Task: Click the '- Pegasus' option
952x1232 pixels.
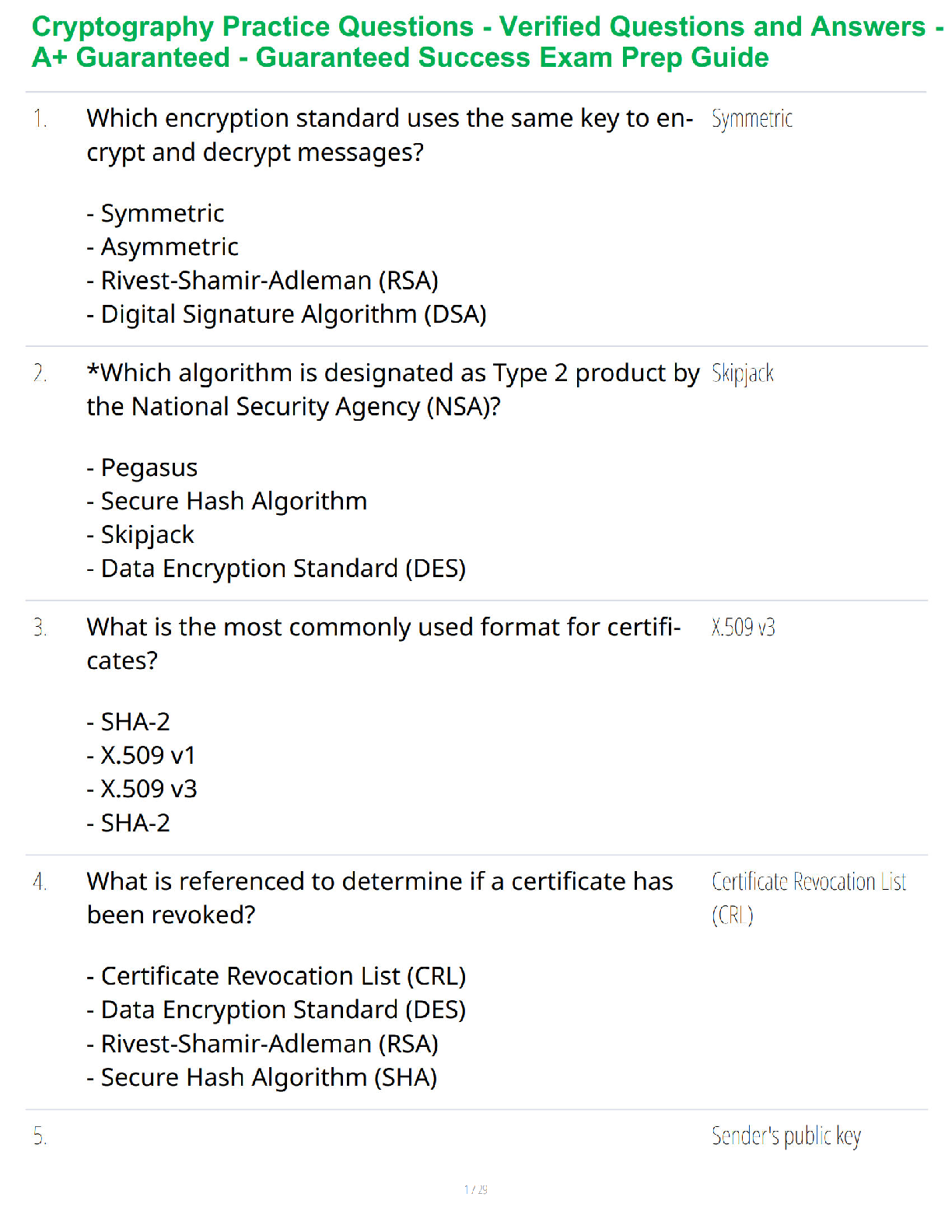Action: coord(142,467)
